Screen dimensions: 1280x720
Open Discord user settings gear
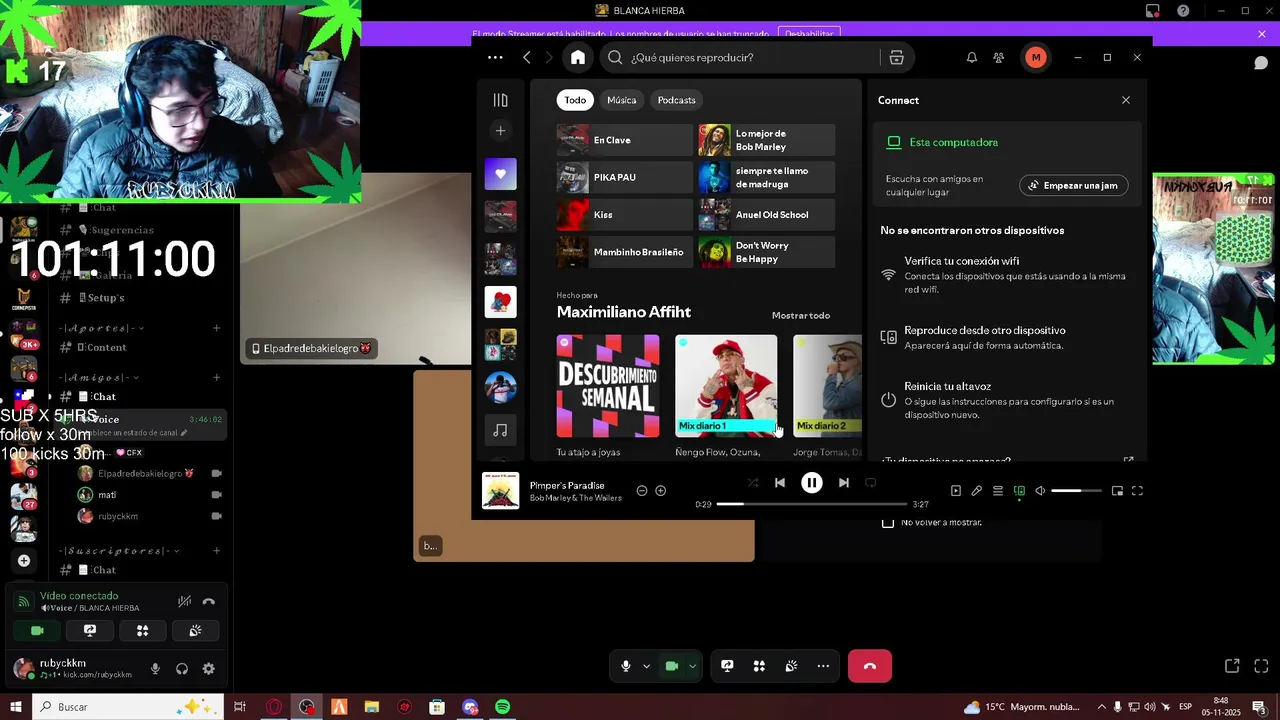209,669
